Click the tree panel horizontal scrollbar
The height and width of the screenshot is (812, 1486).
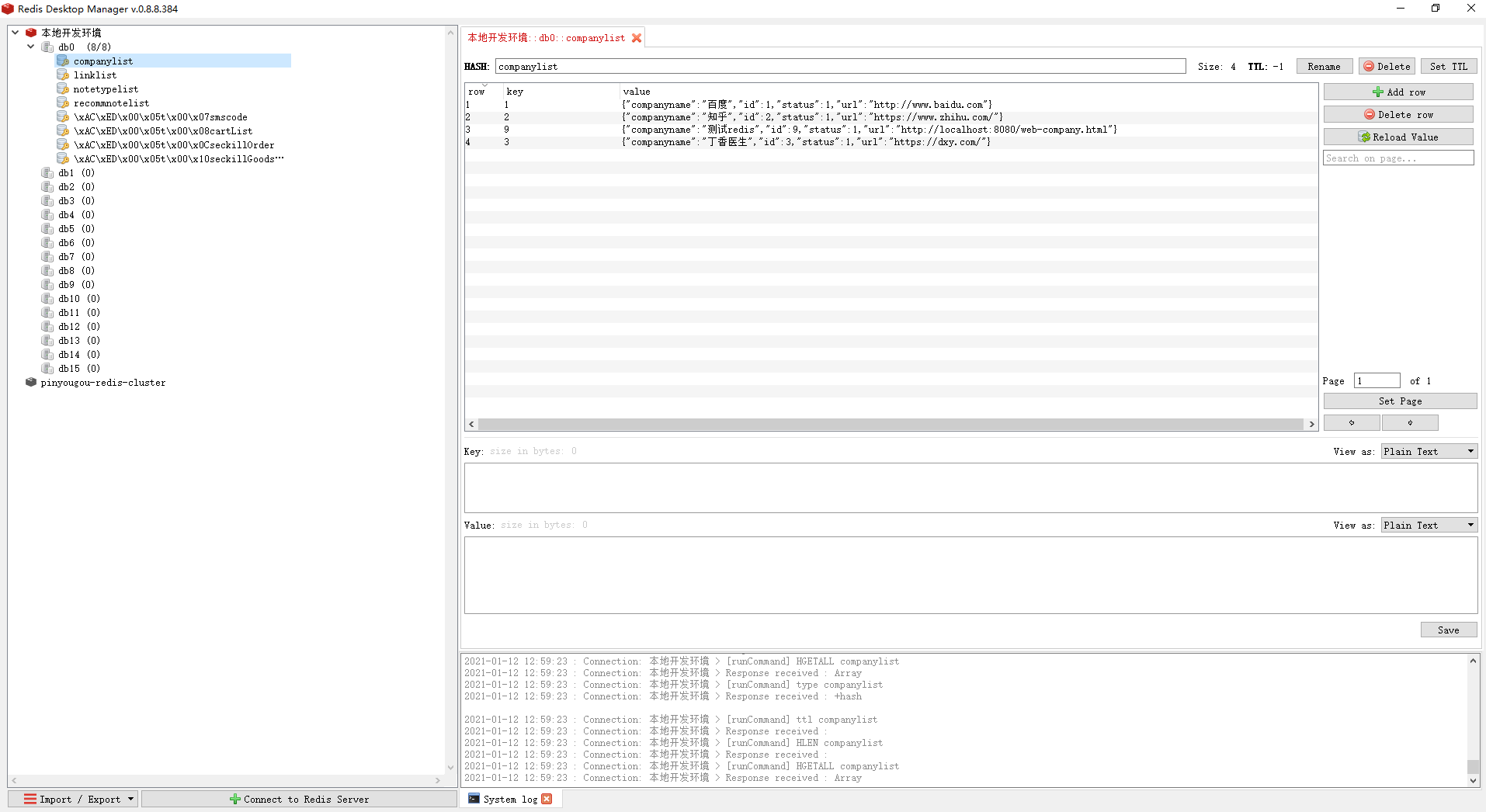coord(225,780)
